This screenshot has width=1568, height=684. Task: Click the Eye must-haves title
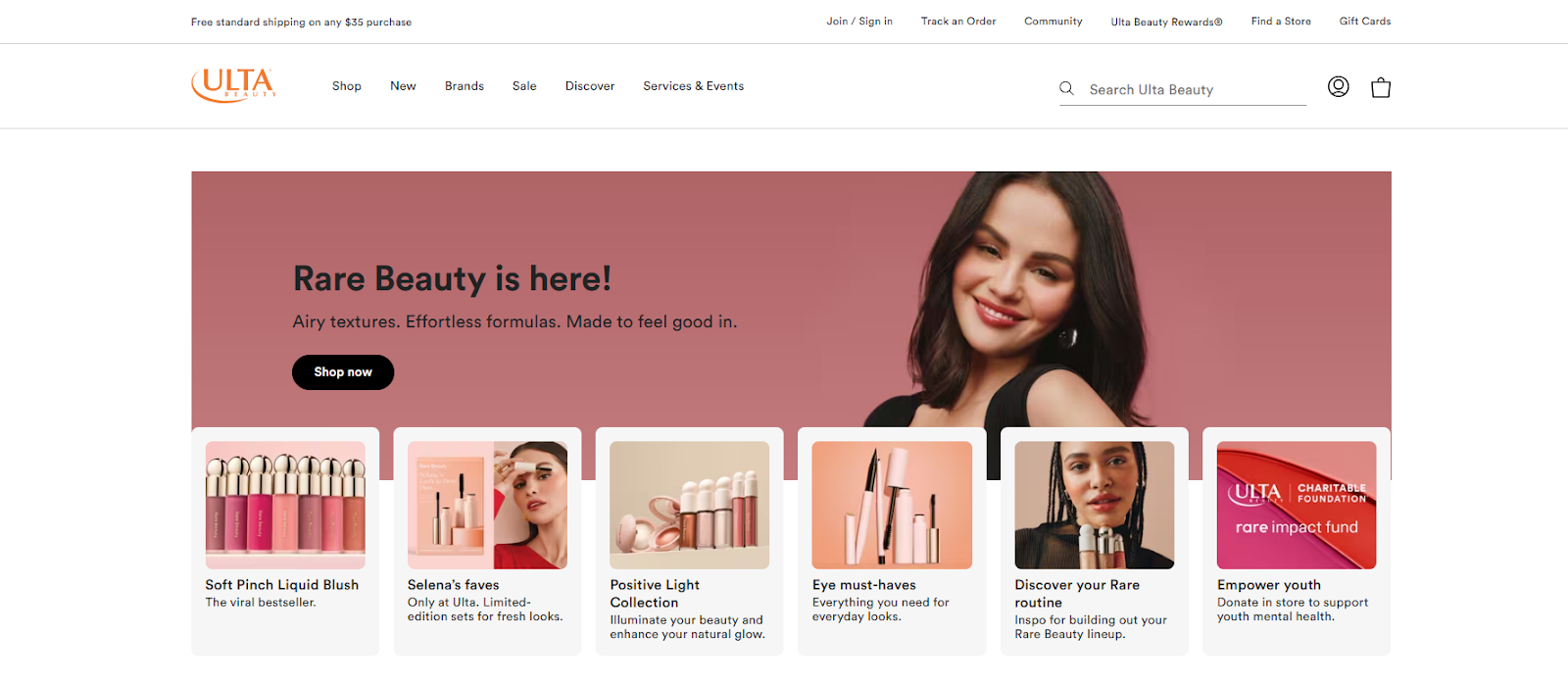864,585
